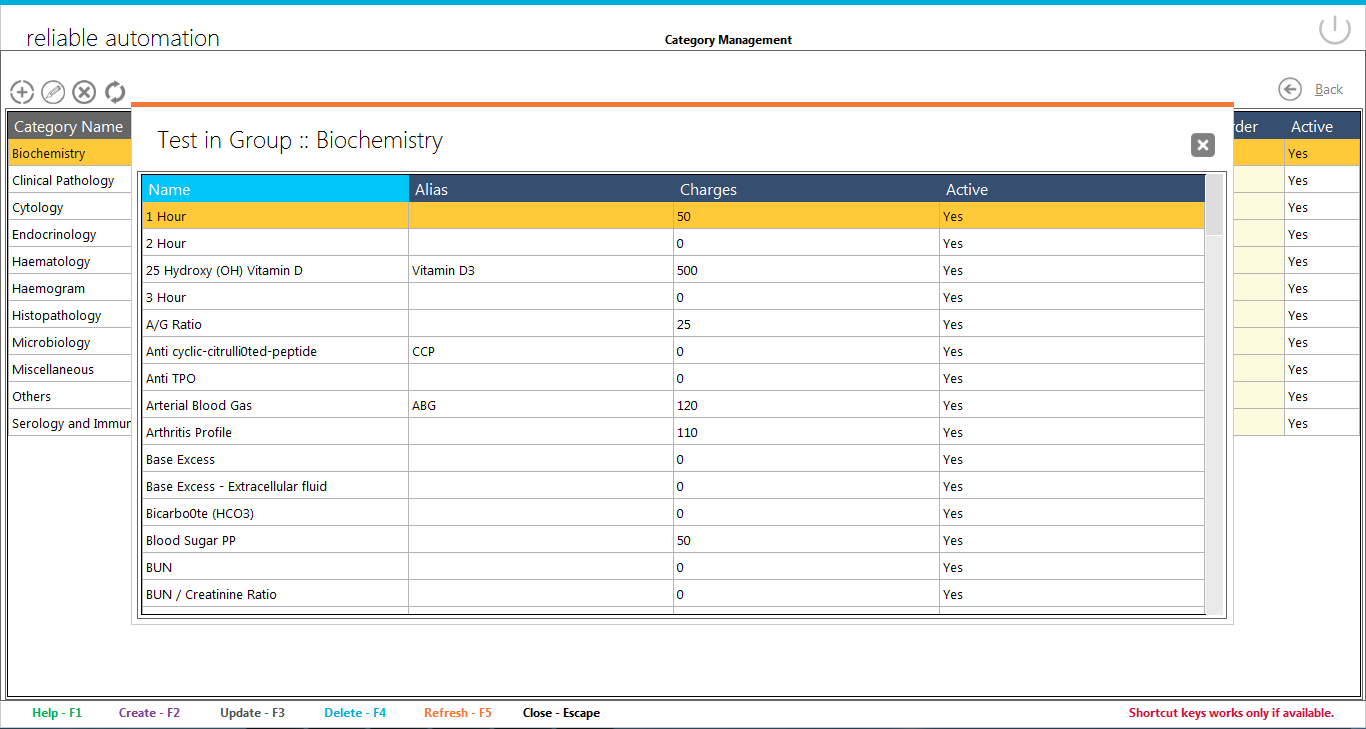The width and height of the screenshot is (1366, 729).
Task: Select the 3 Hour test row
Action: [673, 297]
